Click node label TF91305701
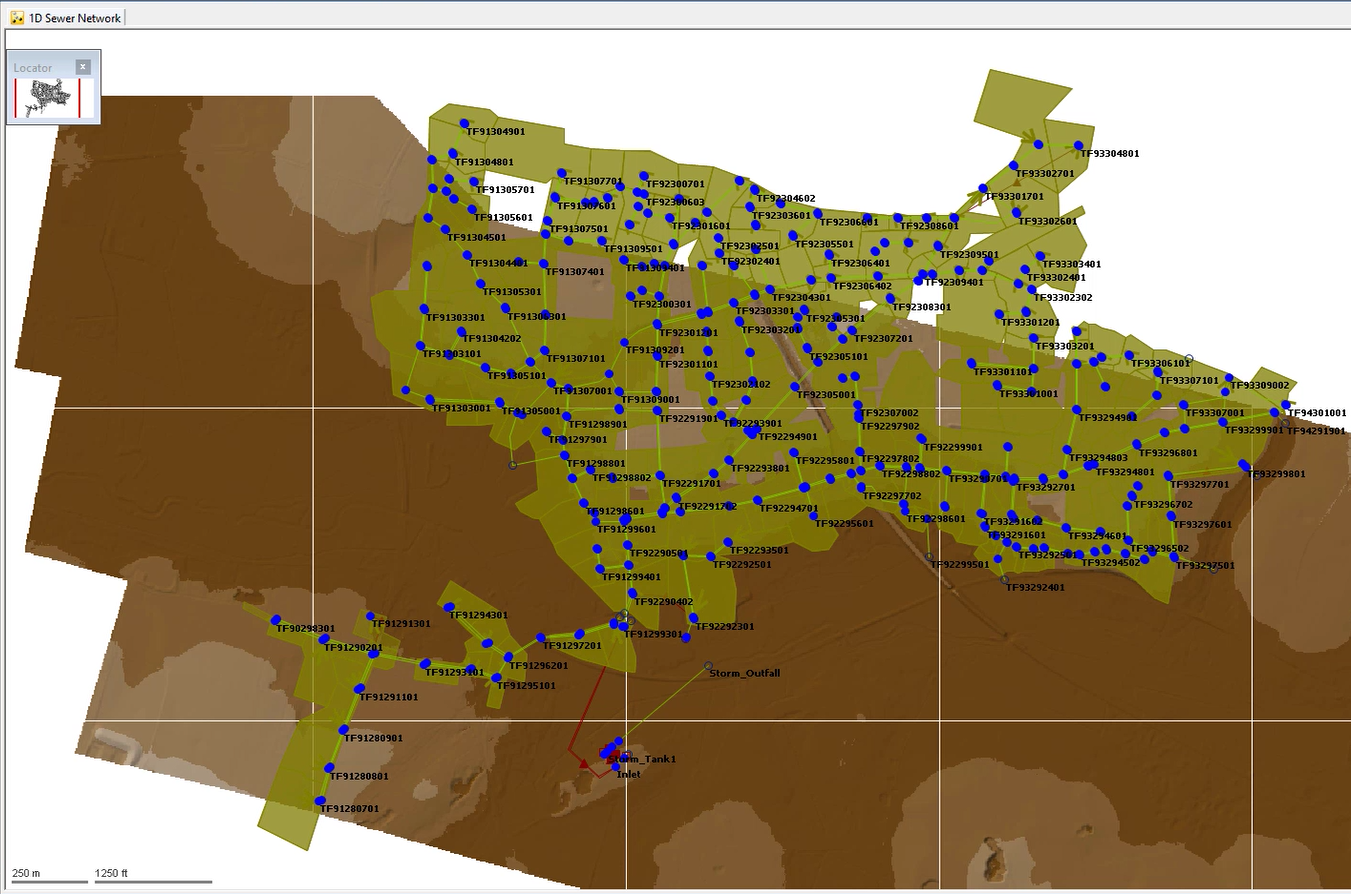This screenshot has height=894, width=1351. [505, 189]
